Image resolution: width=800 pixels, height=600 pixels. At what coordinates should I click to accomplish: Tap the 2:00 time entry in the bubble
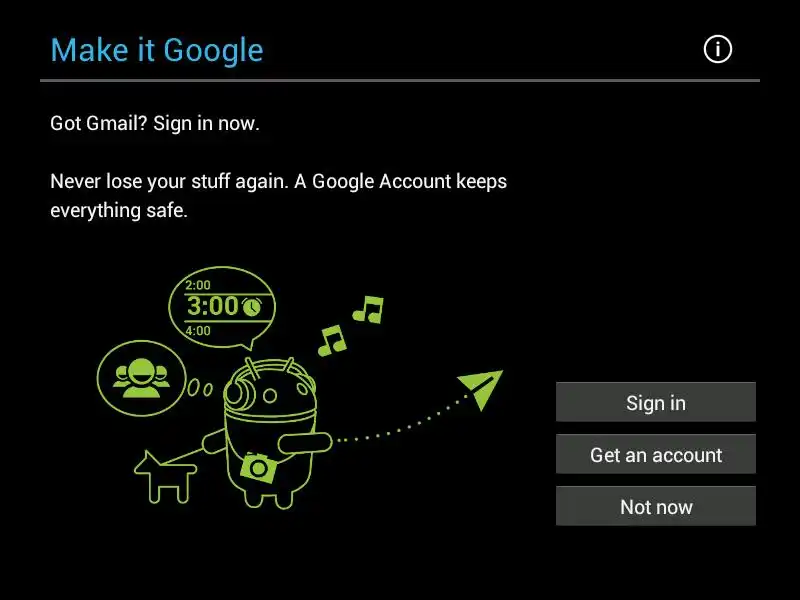197,285
